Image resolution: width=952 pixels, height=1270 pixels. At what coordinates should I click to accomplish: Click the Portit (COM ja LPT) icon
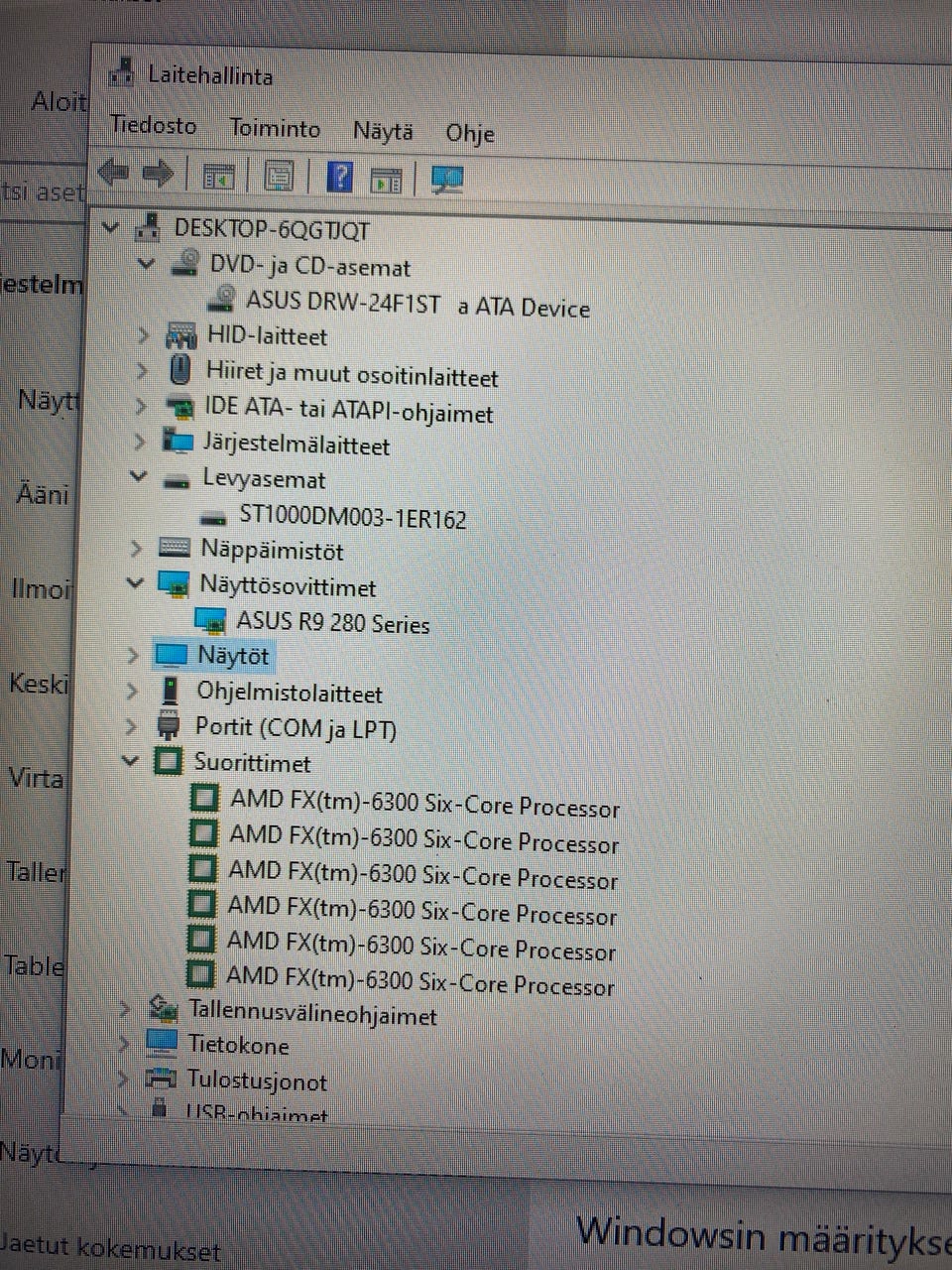[x=169, y=726]
